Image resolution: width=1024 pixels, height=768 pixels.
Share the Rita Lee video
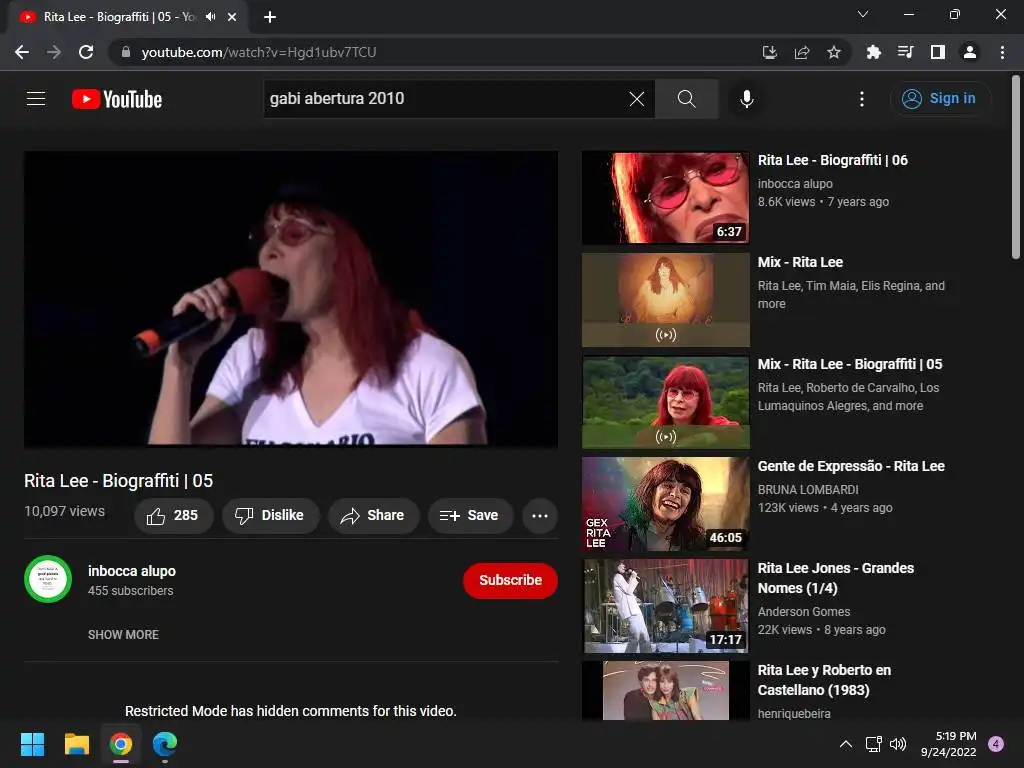tap(372, 516)
